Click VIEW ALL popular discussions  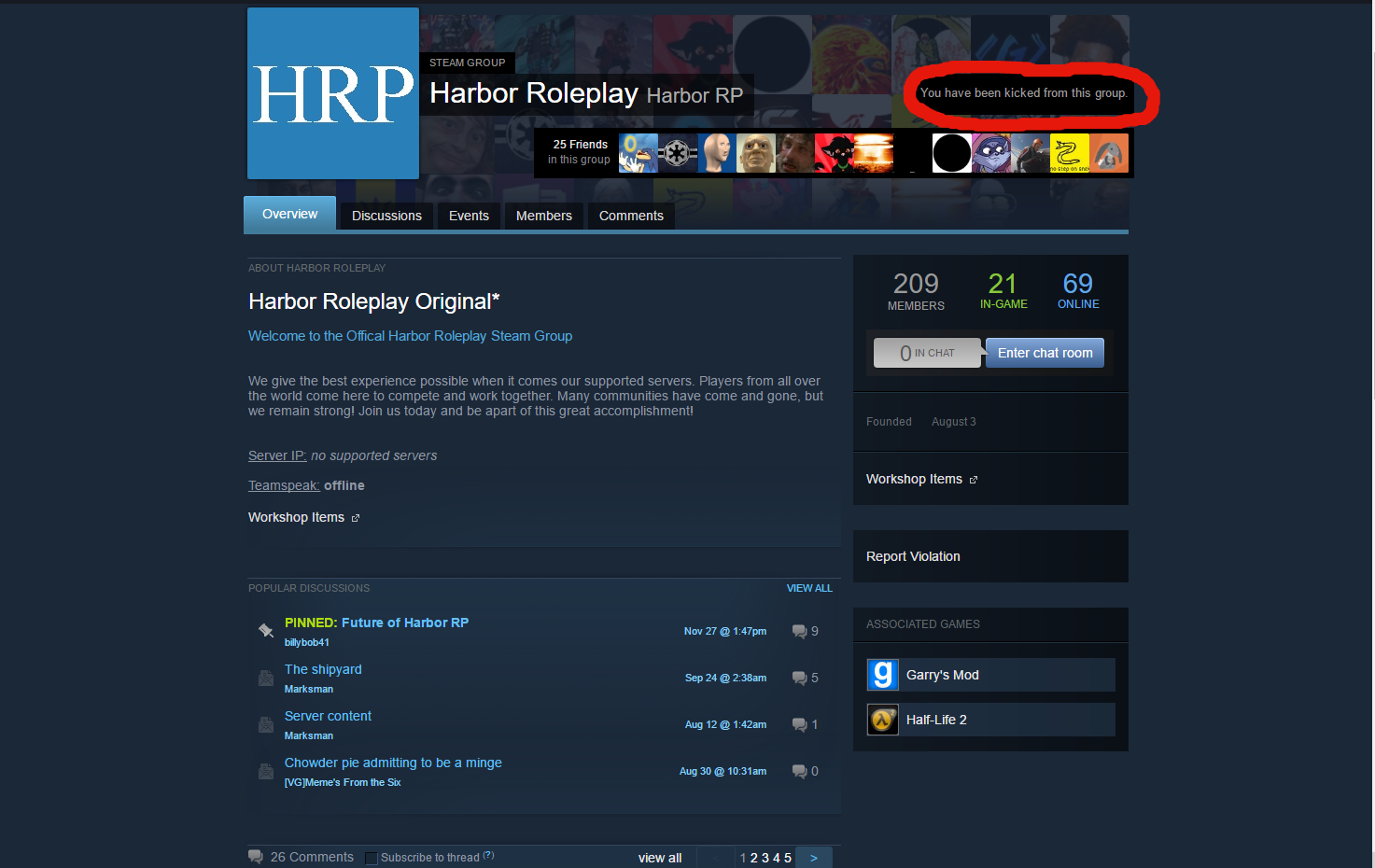[808, 588]
